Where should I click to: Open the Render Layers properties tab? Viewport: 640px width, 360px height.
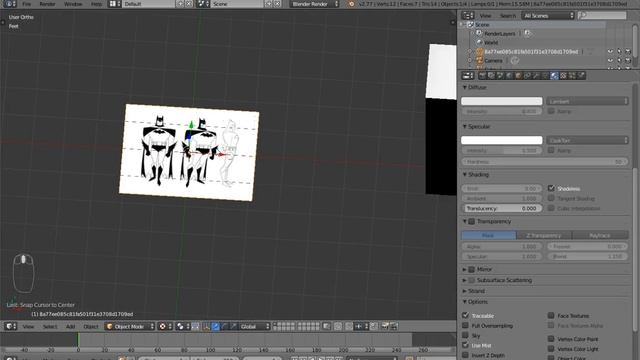click(x=491, y=76)
